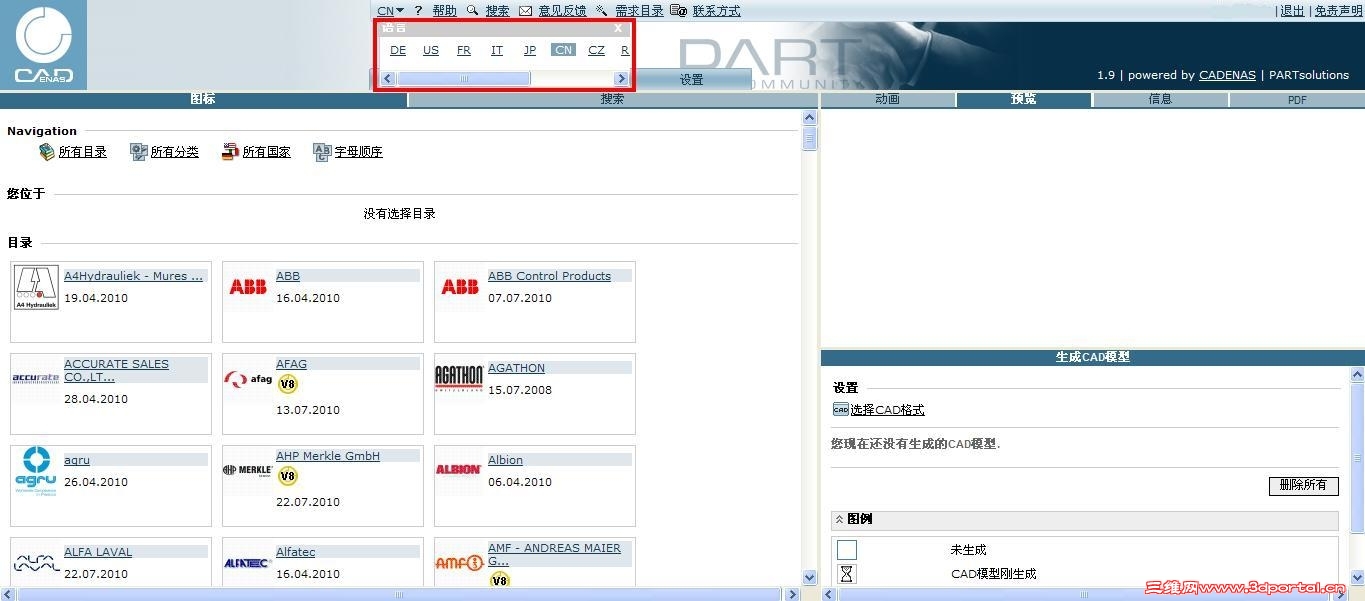Open the AMF - ANDREAS MAIER catalog
This screenshot has height=601, width=1365.
pos(554,554)
